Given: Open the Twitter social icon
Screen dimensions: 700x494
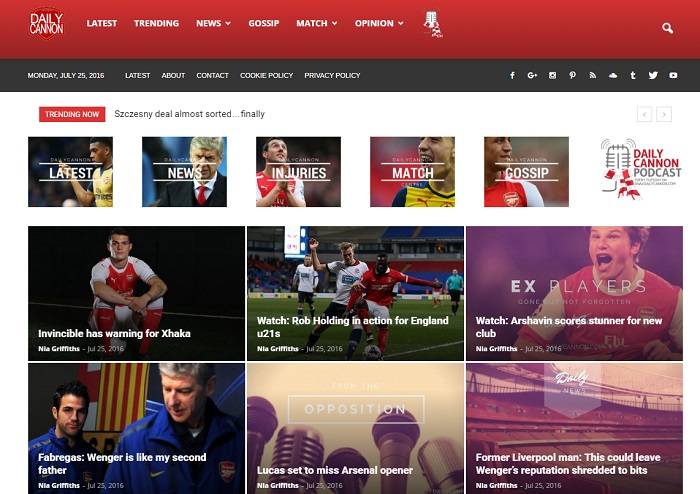Looking at the screenshot, I should (653, 75).
